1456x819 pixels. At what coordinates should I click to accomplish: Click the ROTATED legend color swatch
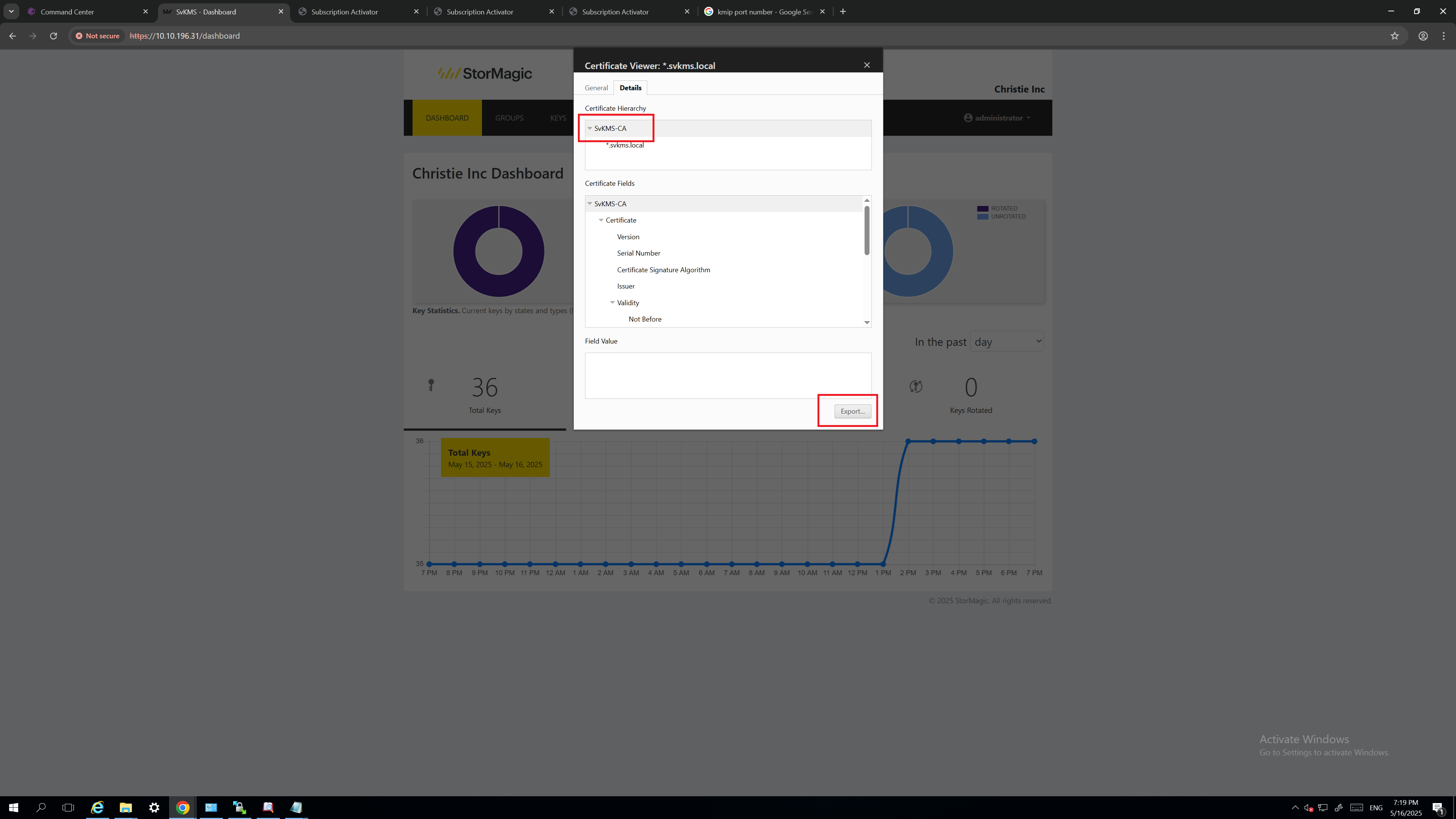tap(982, 209)
